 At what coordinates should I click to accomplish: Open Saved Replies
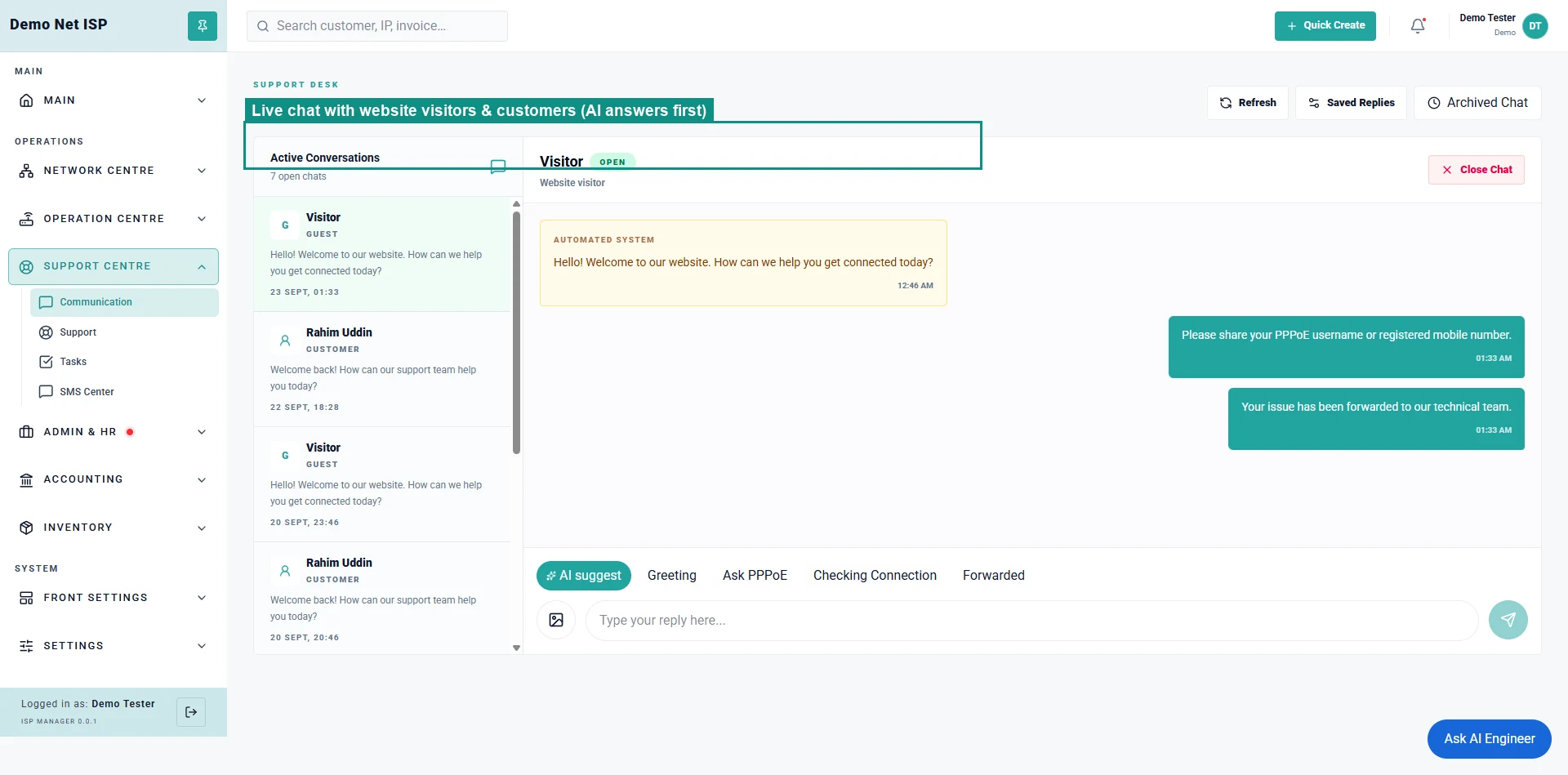point(1351,103)
